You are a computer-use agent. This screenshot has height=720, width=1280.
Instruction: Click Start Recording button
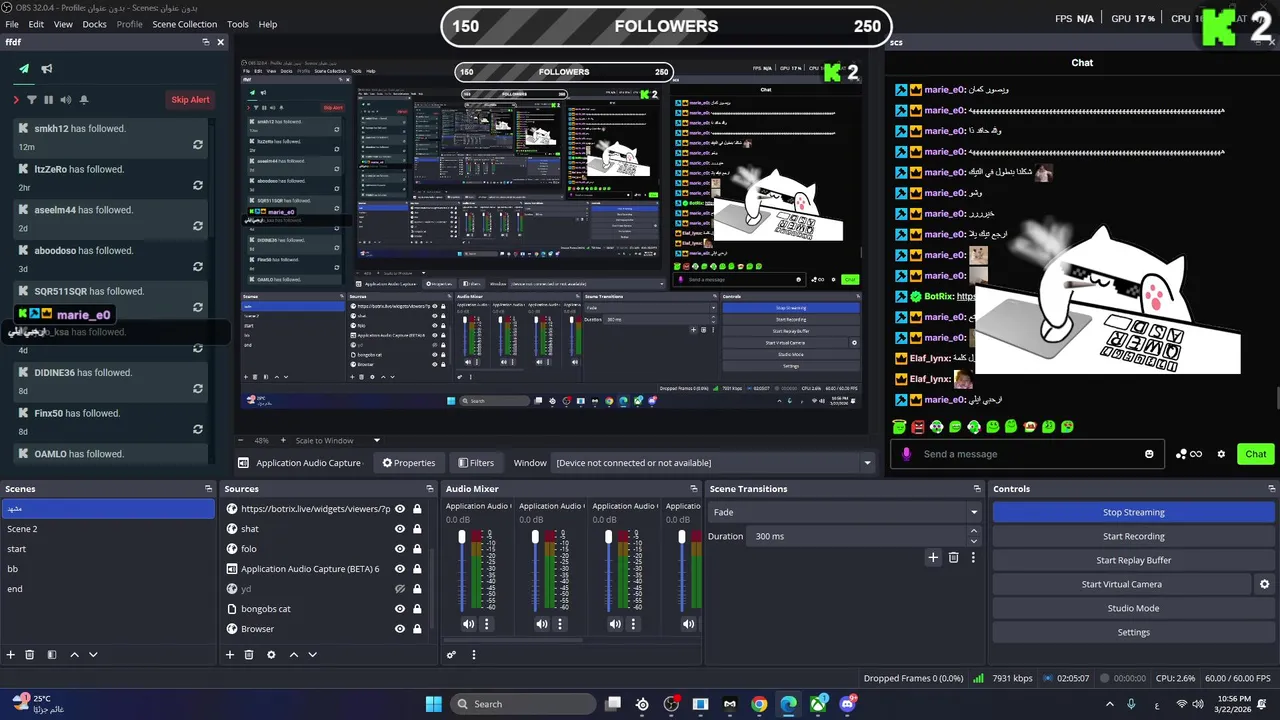pyautogui.click(x=1133, y=536)
